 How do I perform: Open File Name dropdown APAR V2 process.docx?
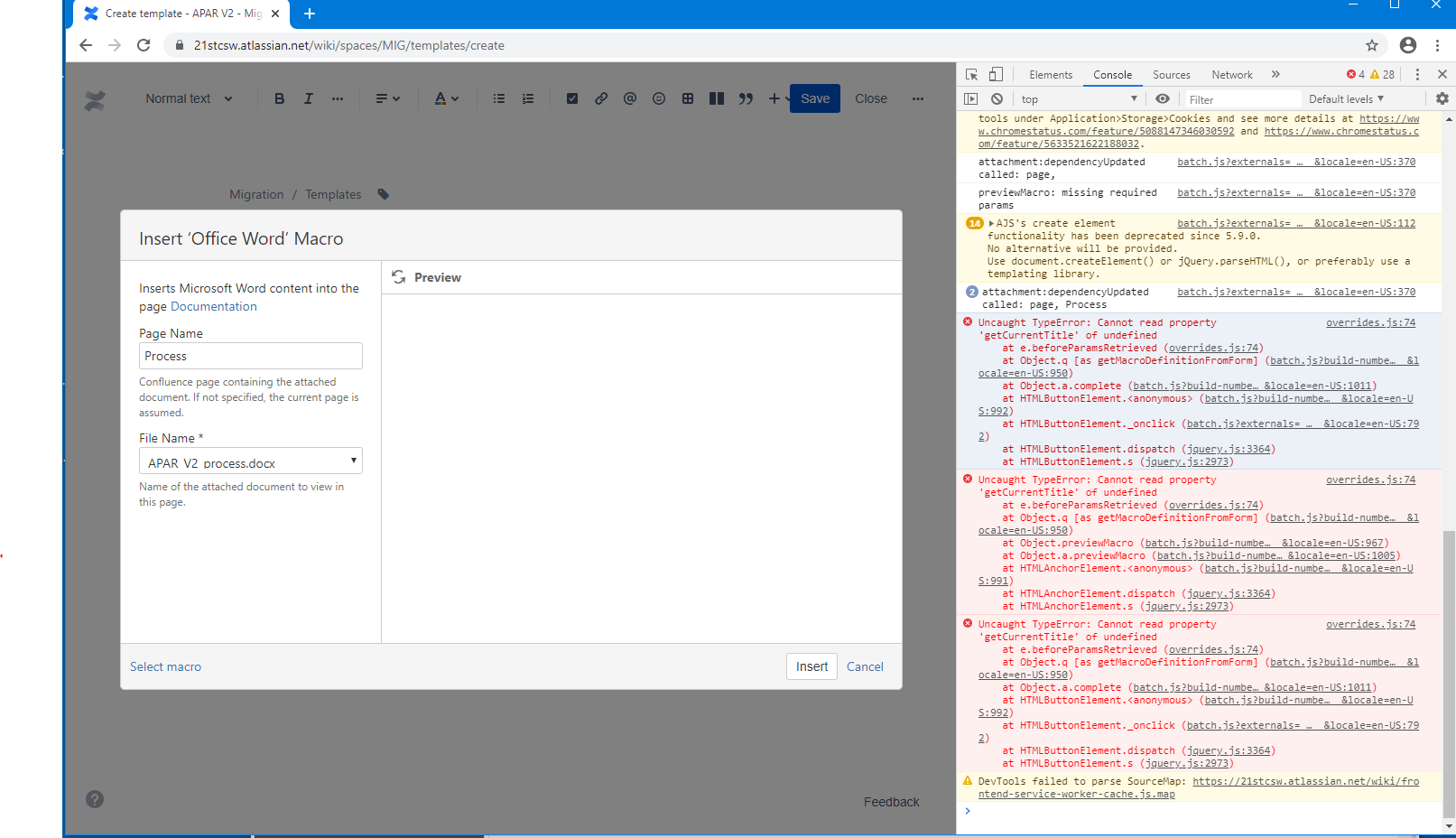(251, 461)
